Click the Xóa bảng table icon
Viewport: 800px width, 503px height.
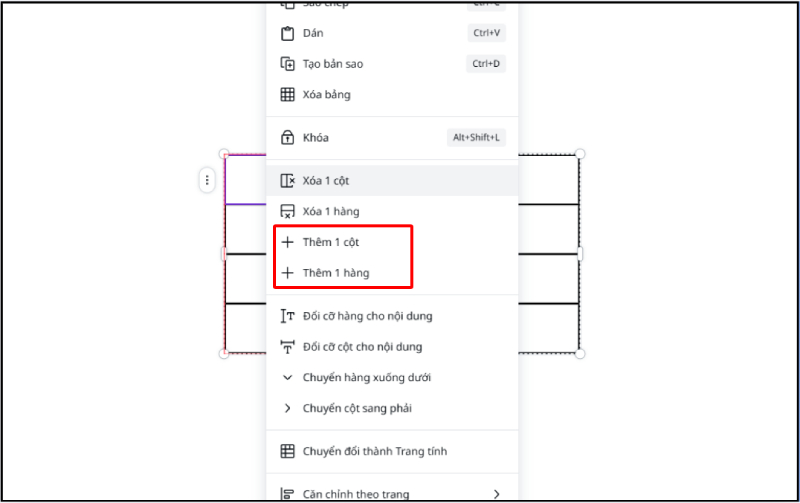tap(287, 95)
